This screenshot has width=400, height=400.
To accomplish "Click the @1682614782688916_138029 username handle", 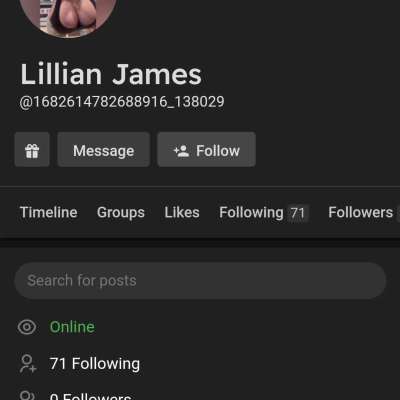I will click(x=122, y=102).
